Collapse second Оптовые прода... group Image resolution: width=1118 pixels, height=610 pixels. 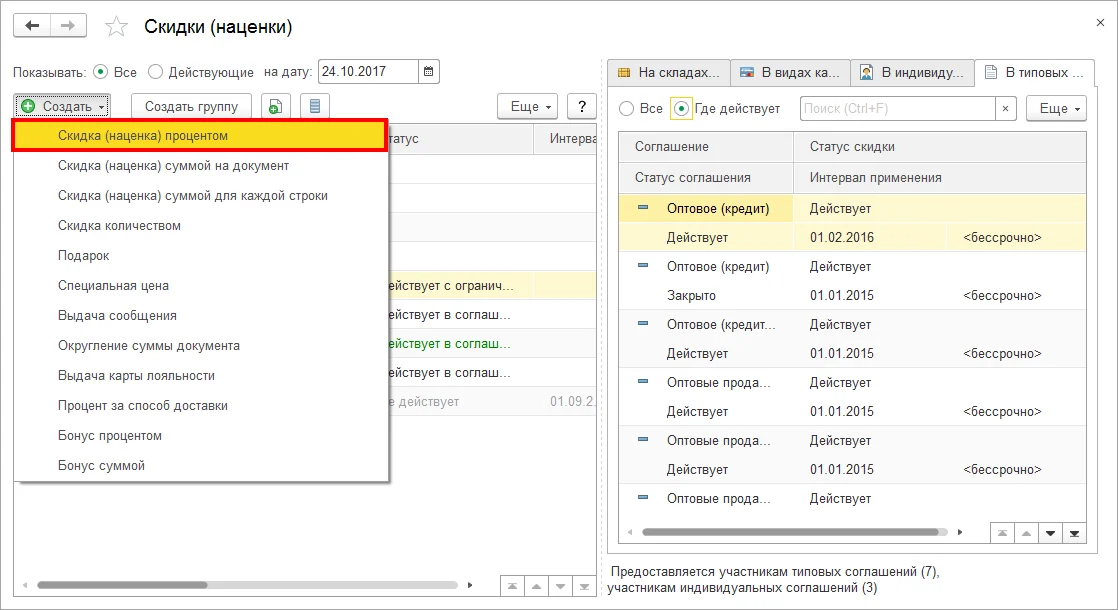[x=643, y=440]
